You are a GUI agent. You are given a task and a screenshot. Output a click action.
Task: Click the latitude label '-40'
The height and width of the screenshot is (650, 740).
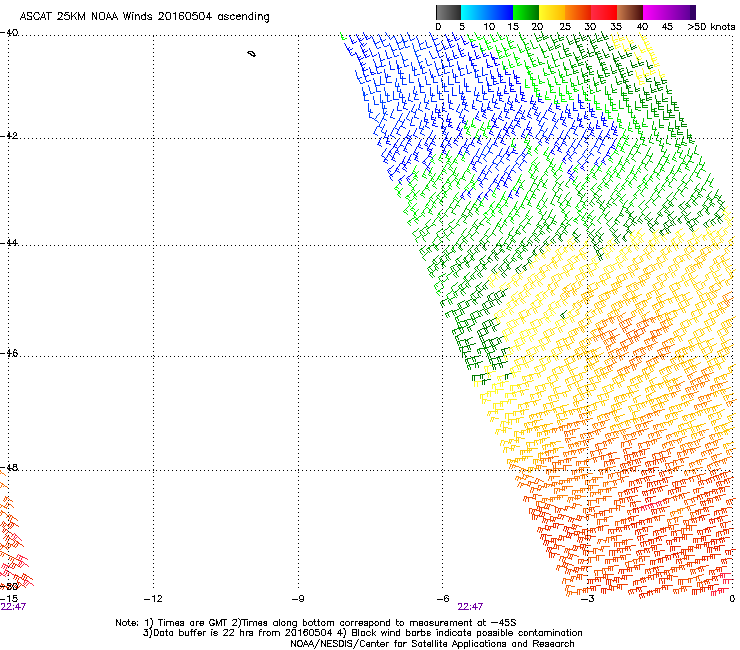pyautogui.click(x=9, y=33)
